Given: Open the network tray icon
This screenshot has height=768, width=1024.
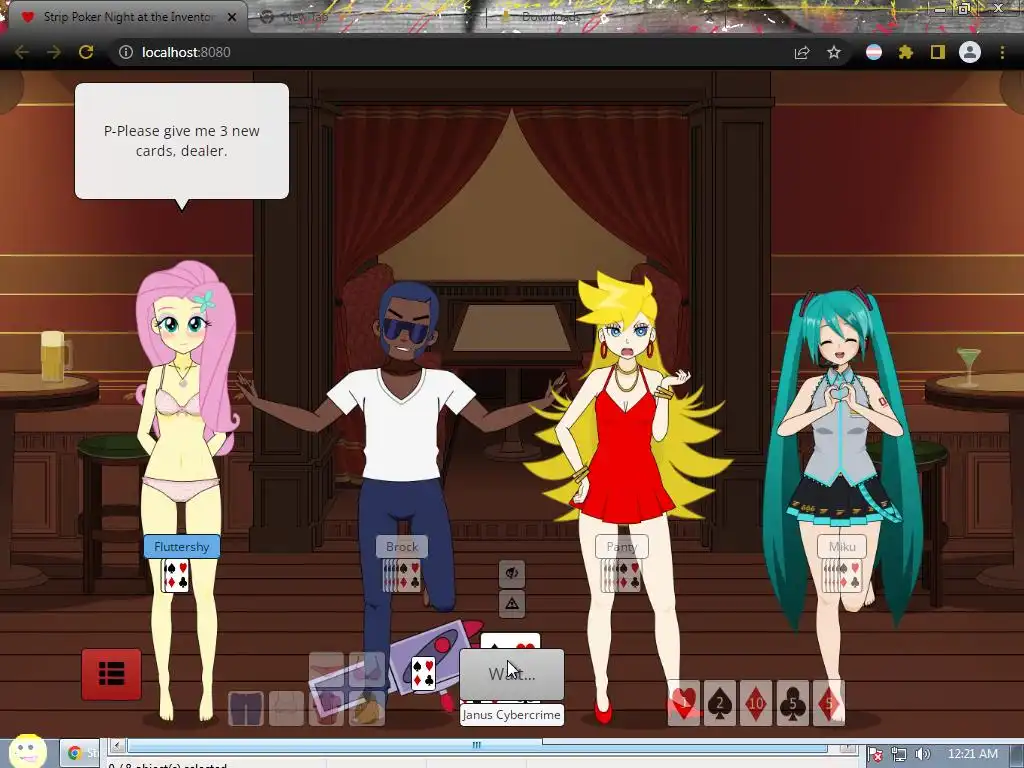Looking at the screenshot, I should (899, 754).
